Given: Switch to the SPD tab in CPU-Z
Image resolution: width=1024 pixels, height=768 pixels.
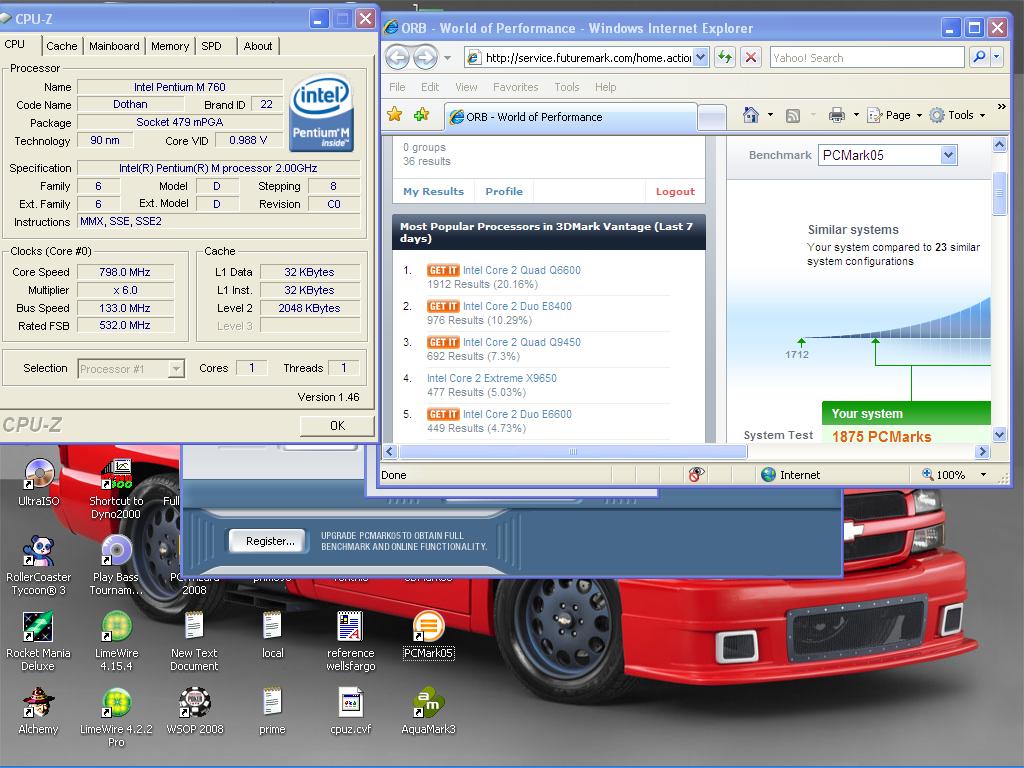Looking at the screenshot, I should click(211, 46).
